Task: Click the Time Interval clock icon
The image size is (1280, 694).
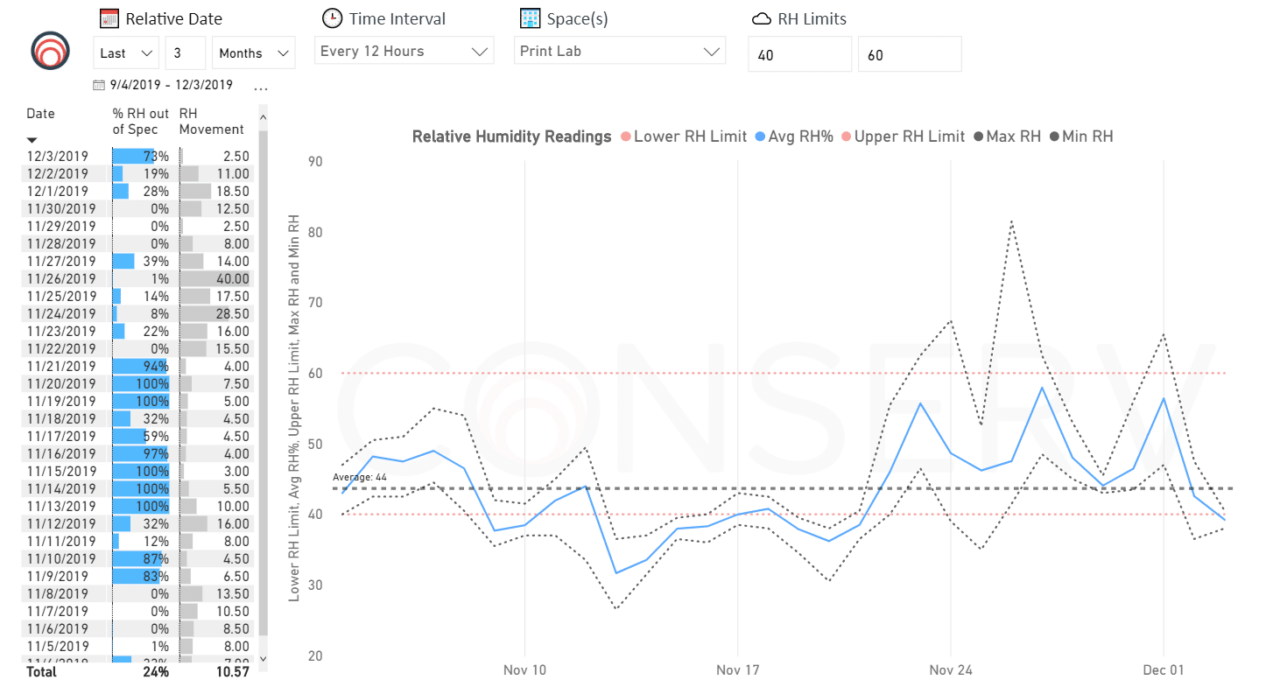Action: point(330,17)
